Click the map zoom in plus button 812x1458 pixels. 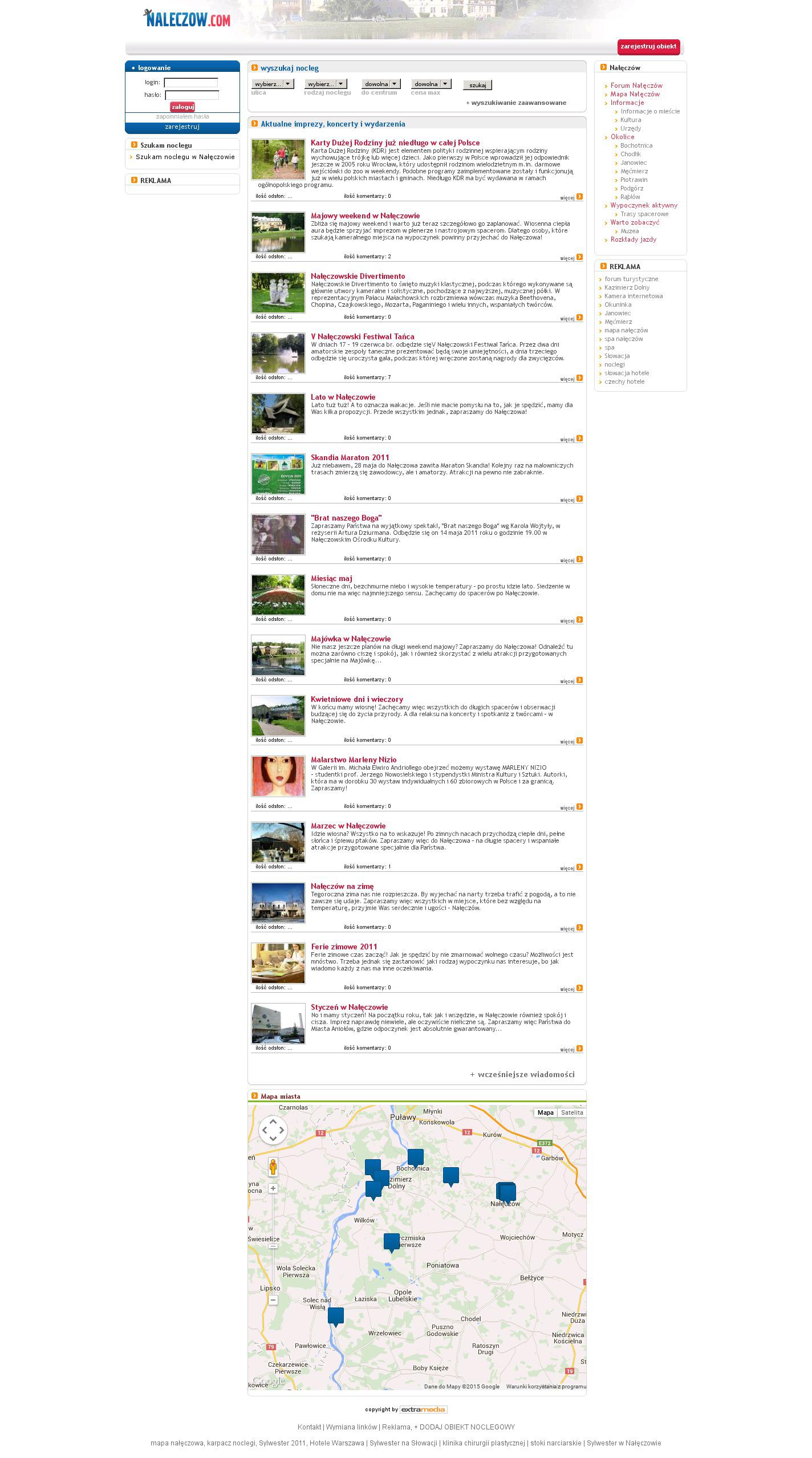click(273, 1188)
